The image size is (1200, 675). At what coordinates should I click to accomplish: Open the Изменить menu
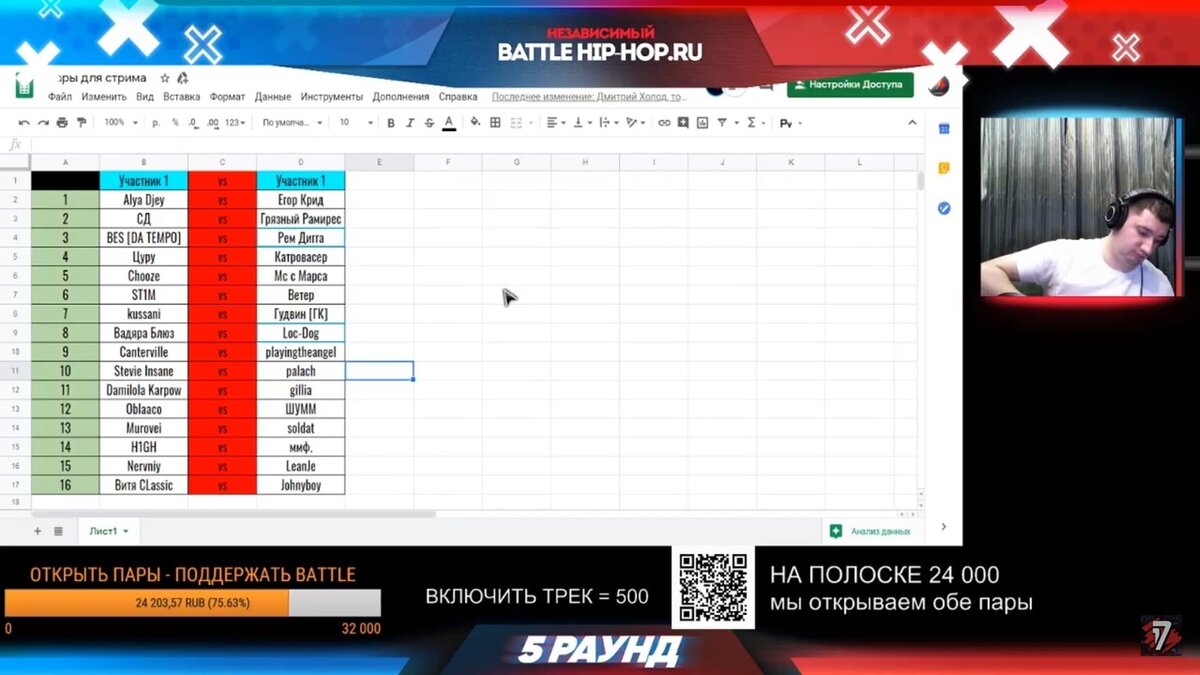(x=104, y=97)
